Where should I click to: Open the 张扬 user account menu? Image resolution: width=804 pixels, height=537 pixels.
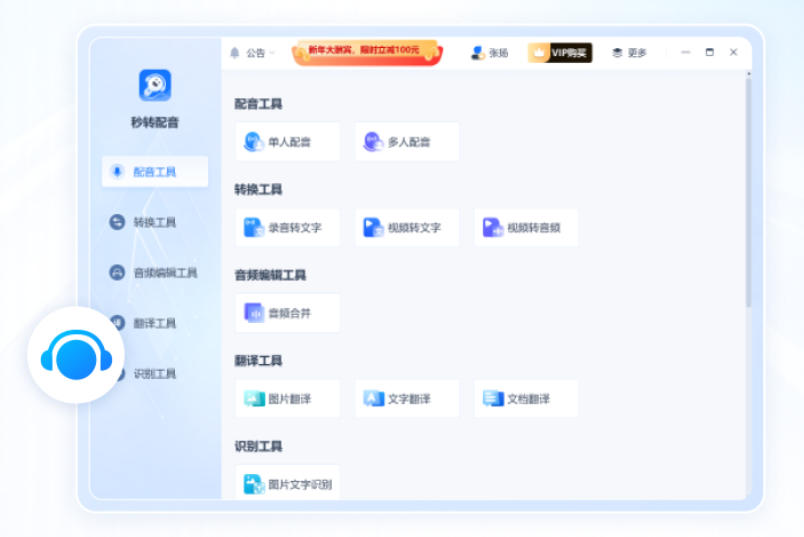click(x=490, y=53)
